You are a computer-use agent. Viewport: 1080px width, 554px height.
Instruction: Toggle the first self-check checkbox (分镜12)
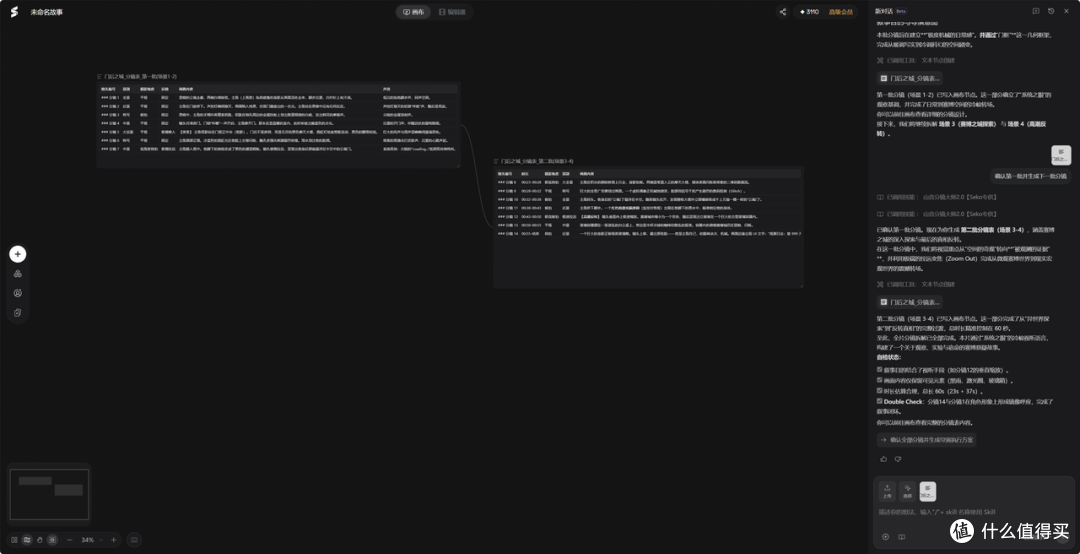[880, 369]
